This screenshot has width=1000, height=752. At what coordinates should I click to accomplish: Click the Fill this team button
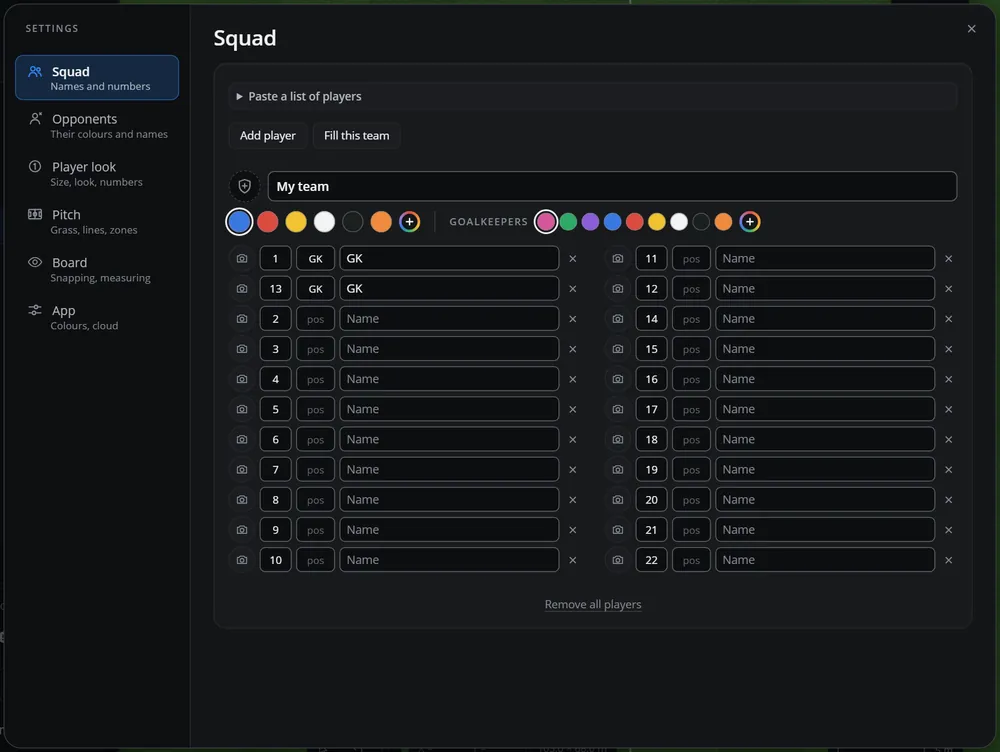tap(357, 135)
